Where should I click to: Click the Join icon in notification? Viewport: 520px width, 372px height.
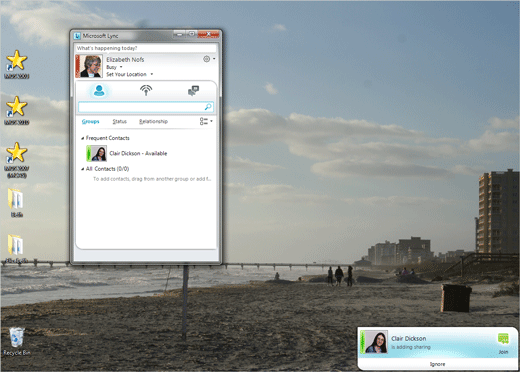pos(503,339)
